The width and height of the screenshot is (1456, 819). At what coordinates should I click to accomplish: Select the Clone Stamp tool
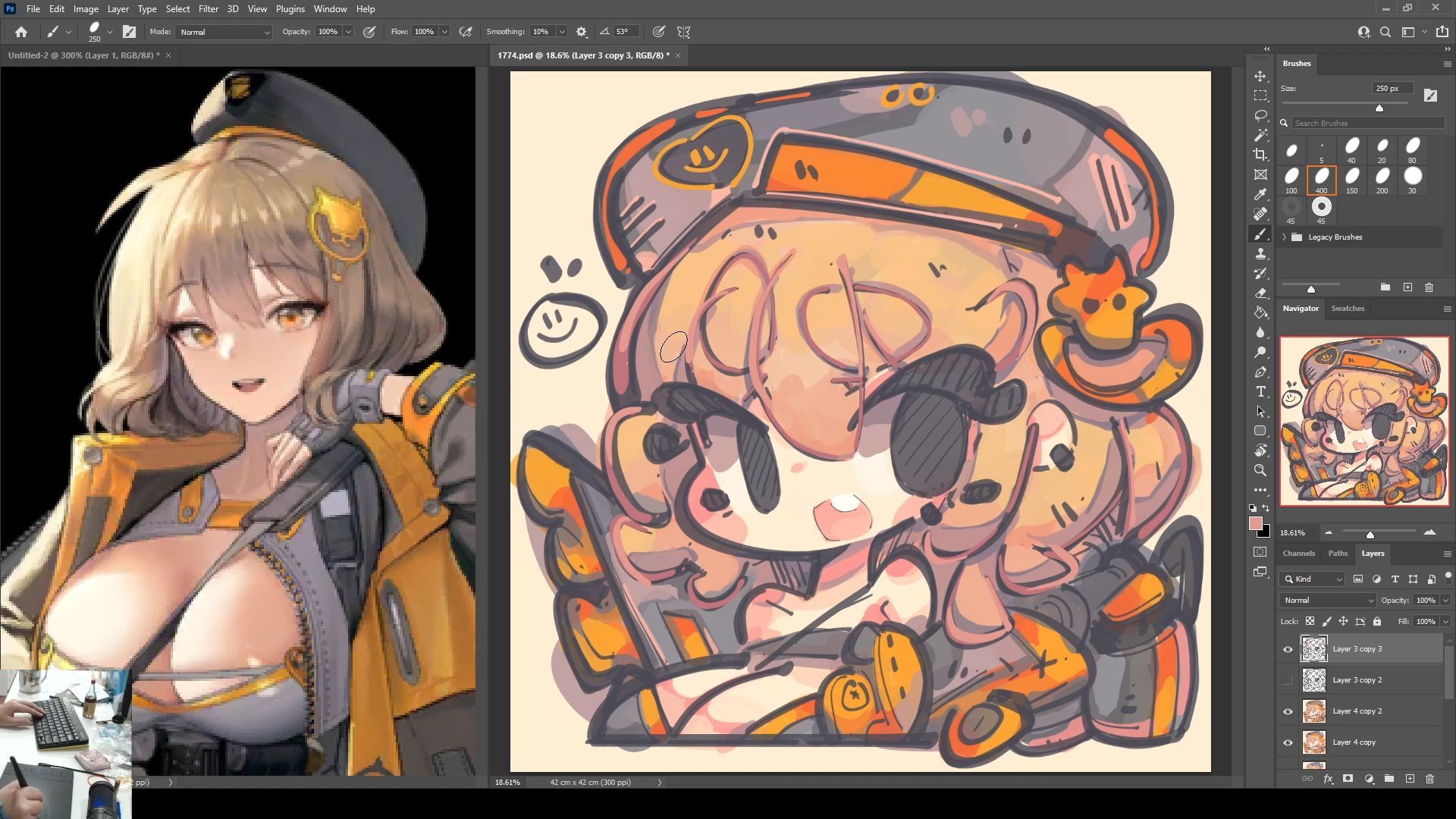coord(1260,254)
